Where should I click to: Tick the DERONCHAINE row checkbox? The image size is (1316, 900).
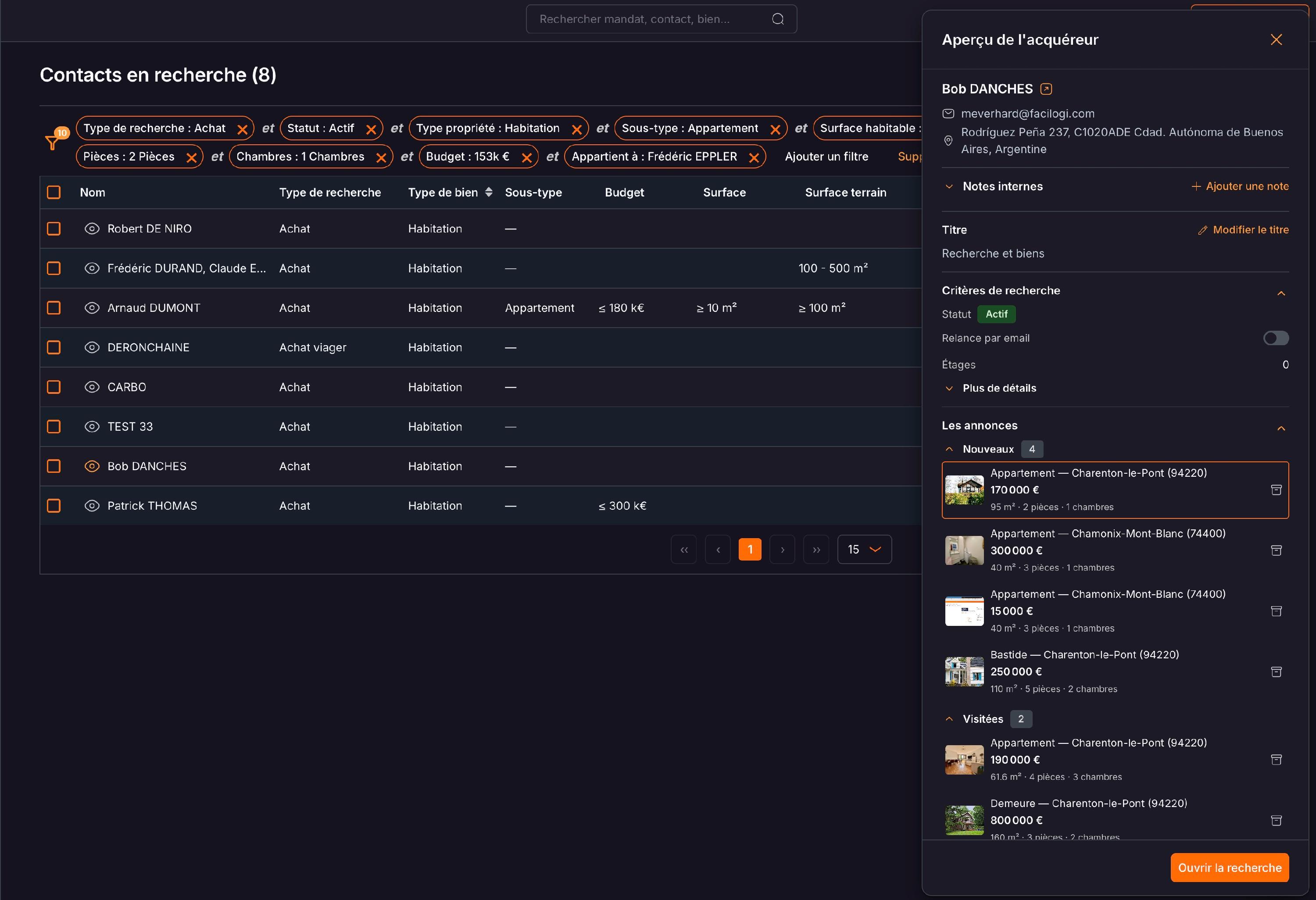click(54, 347)
